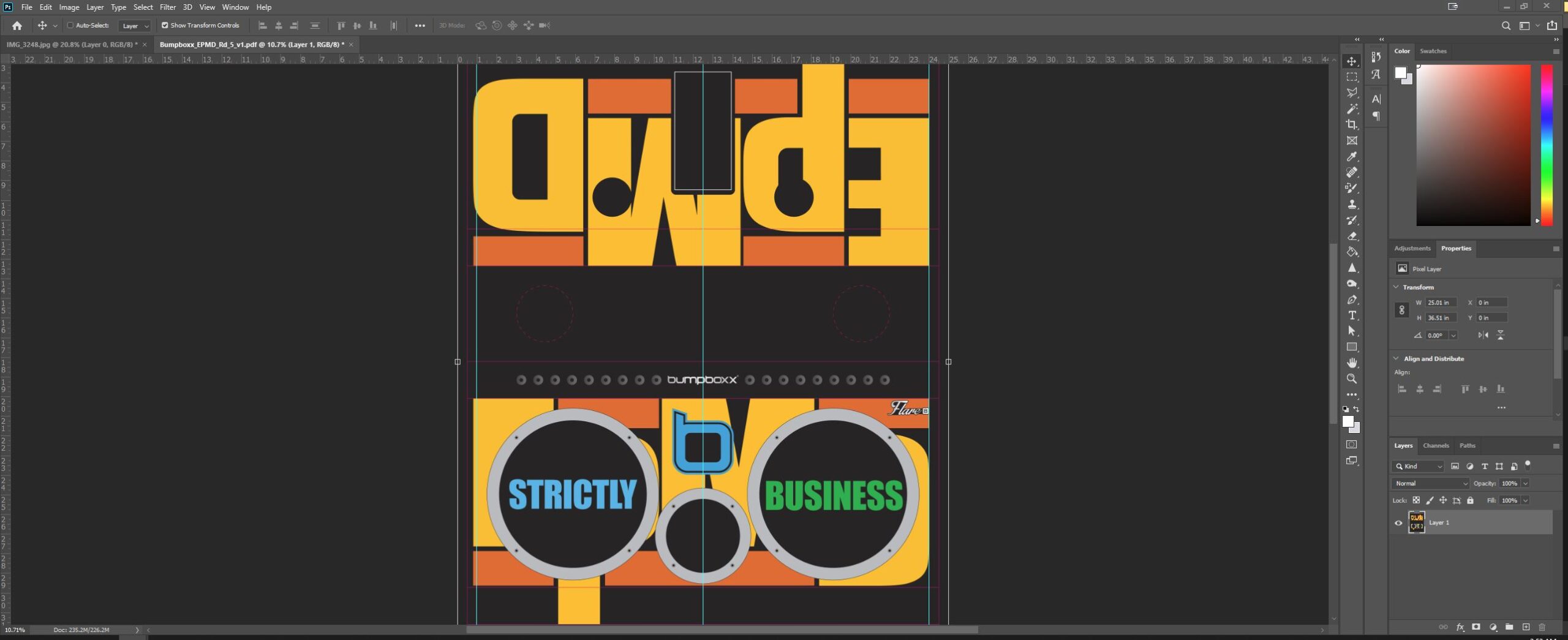Image resolution: width=1568 pixels, height=640 pixels.
Task: Flip horizontally in Properties Transform
Action: coord(1483,335)
